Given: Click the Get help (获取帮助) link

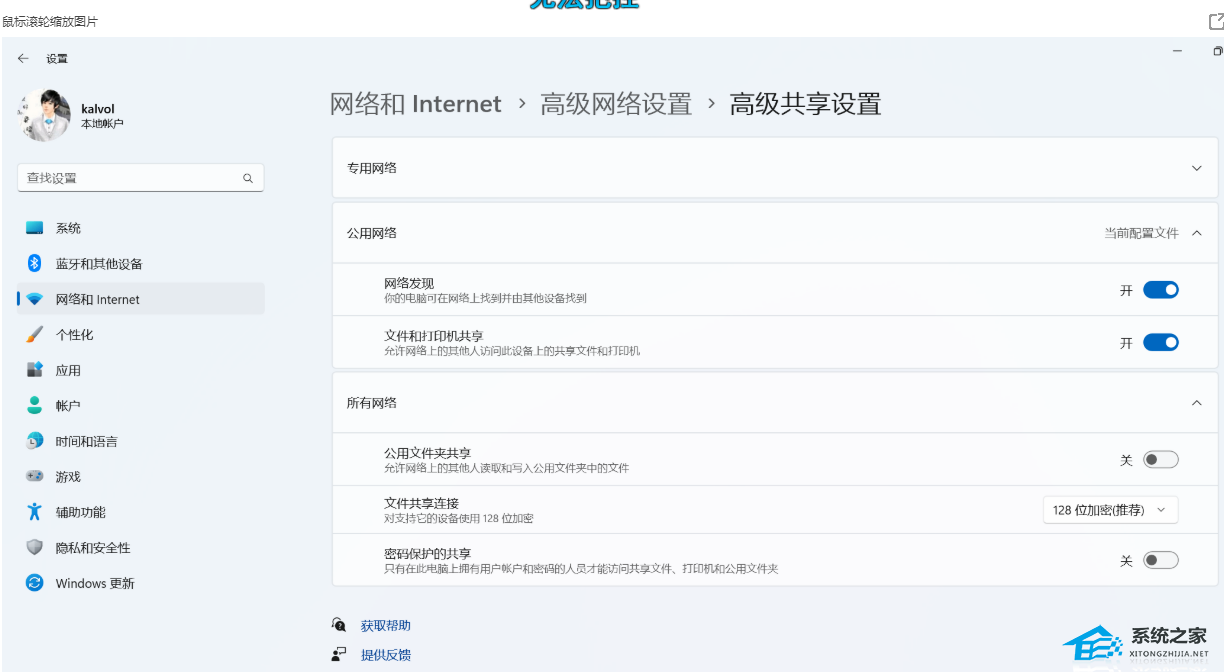Looking at the screenshot, I should tap(385, 626).
